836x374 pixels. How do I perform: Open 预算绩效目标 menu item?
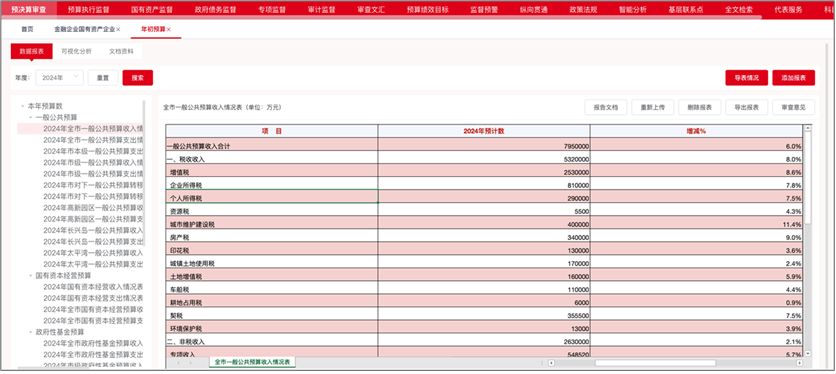click(428, 9)
